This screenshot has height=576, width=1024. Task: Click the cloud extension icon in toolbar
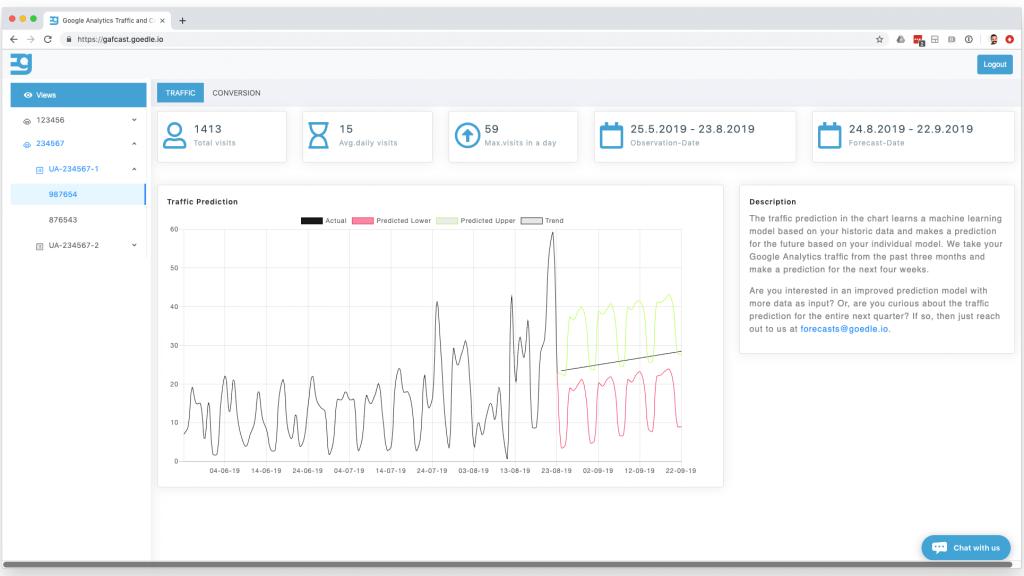point(901,39)
